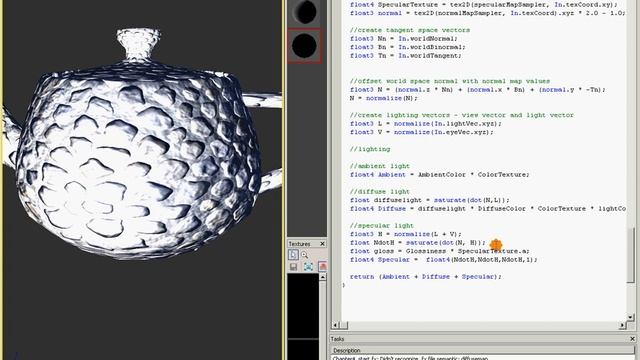Click the 'float3 N = (normal.z * Nn)' line
The image size is (640, 360).
[x=478, y=90]
